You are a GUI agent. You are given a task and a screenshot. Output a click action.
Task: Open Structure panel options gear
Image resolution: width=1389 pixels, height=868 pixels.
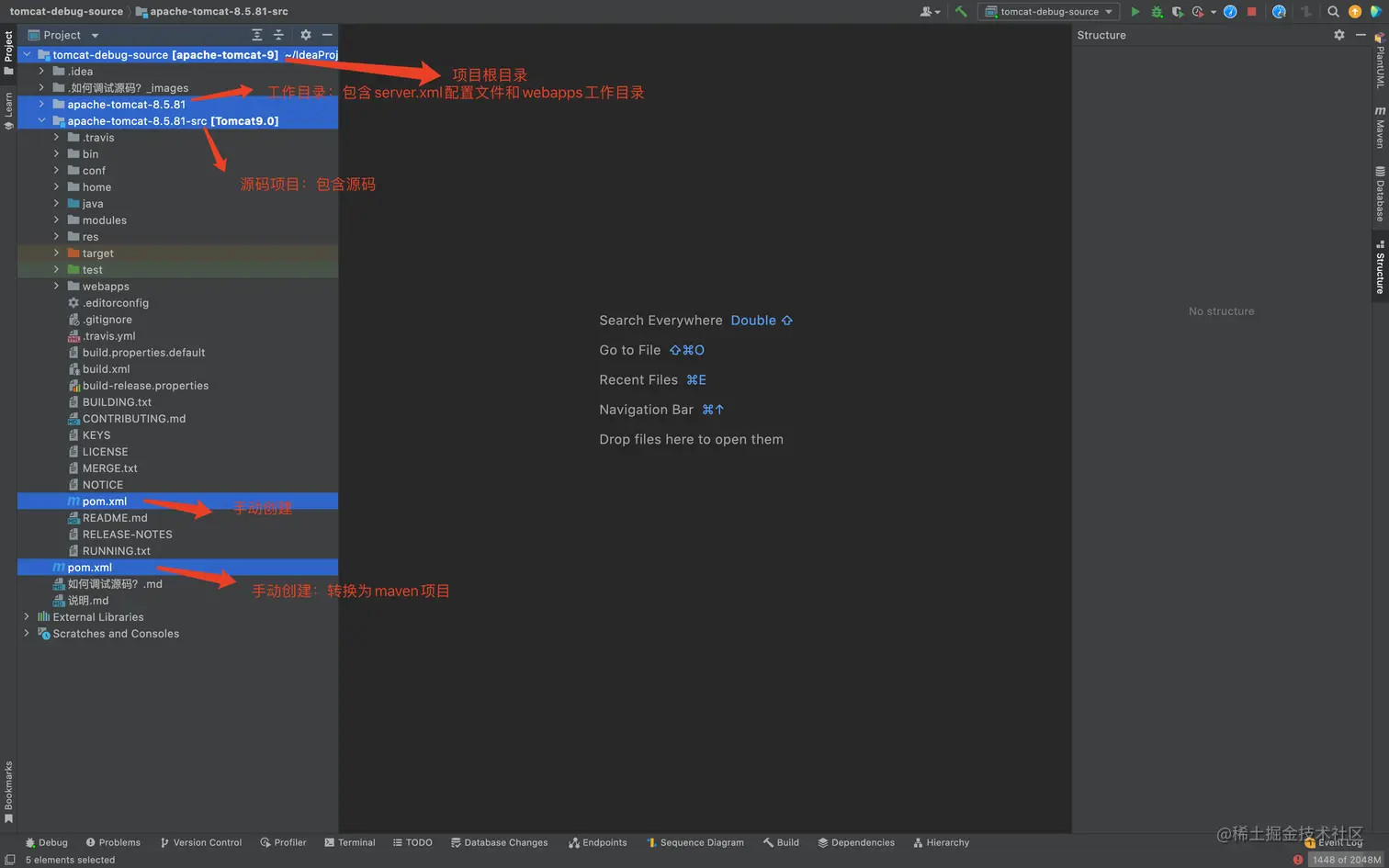[1339, 35]
